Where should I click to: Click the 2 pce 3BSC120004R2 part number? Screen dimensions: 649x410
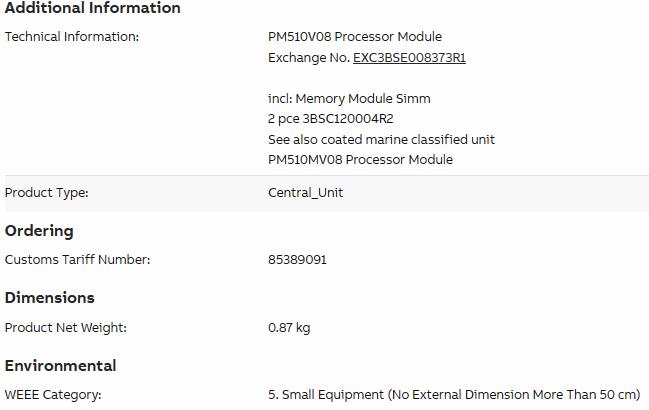click(331, 119)
